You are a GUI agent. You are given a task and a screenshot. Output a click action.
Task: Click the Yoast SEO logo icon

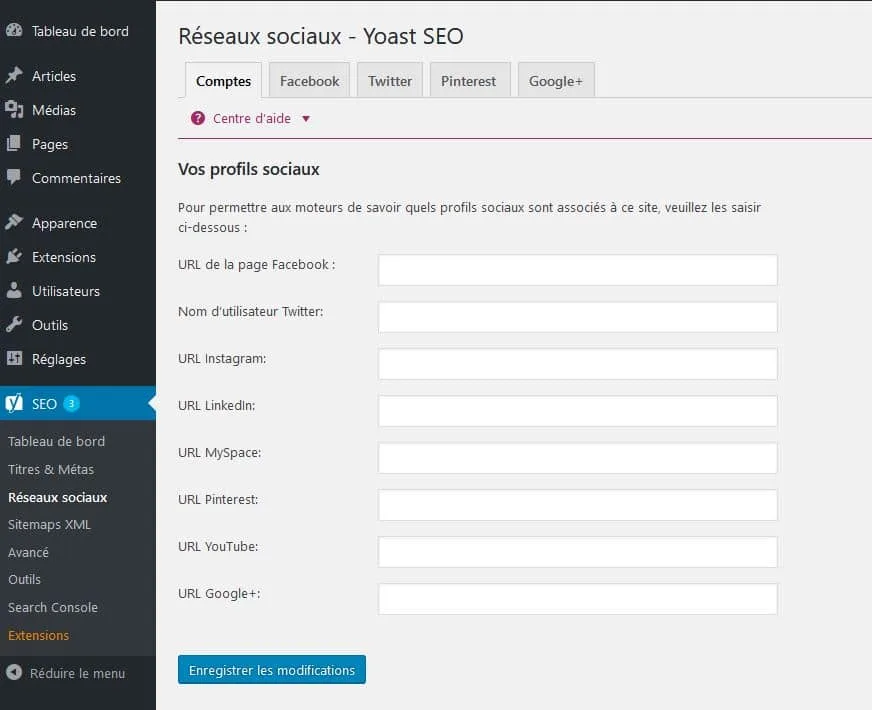point(14,403)
